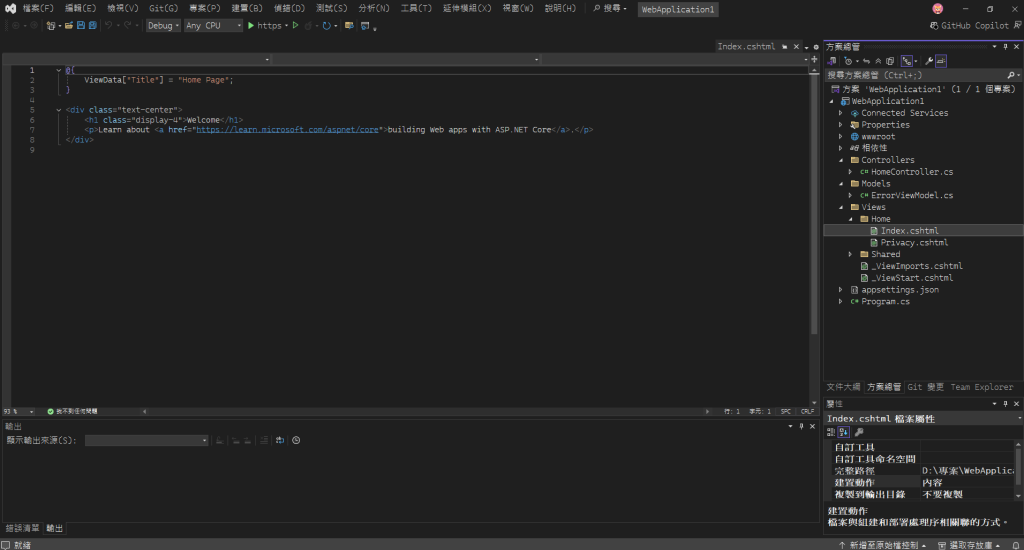Open the output source combo box

[x=146, y=440]
